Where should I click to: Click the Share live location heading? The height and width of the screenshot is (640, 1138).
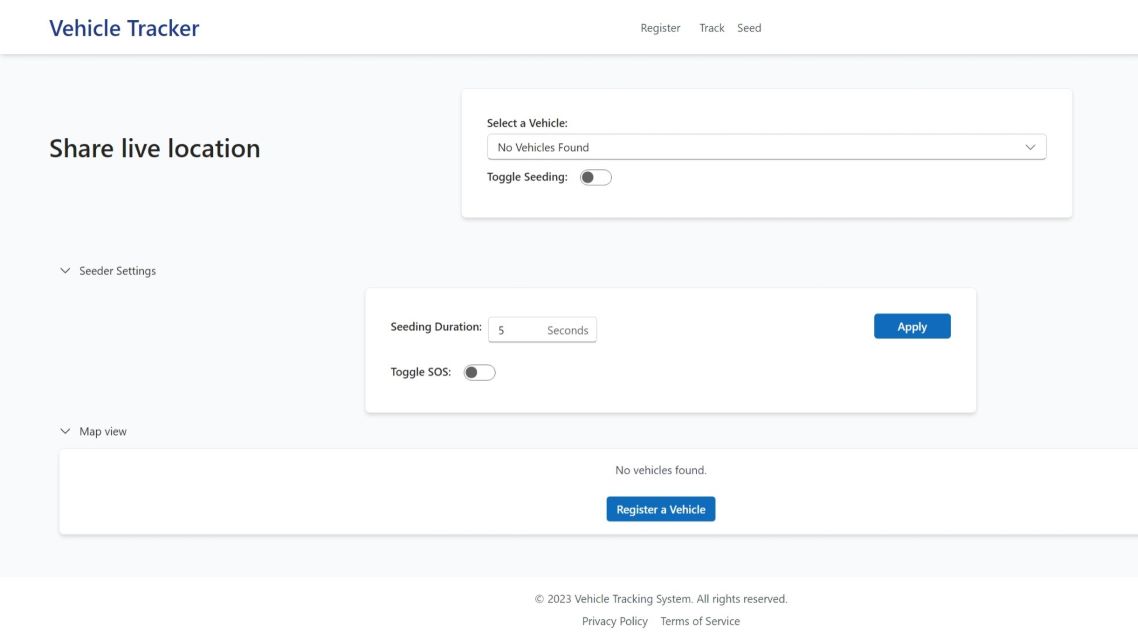click(x=154, y=148)
